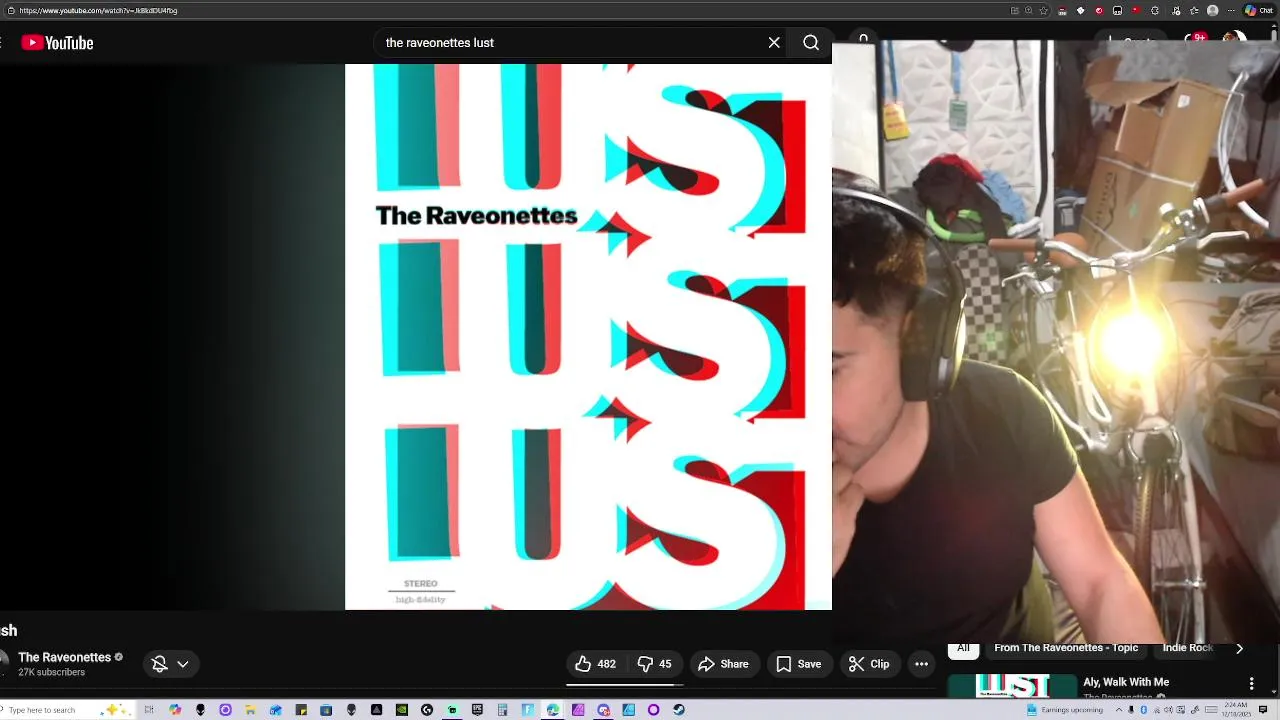Open Steam from taskbar
Screen dimensions: 1280x720
coord(679,710)
